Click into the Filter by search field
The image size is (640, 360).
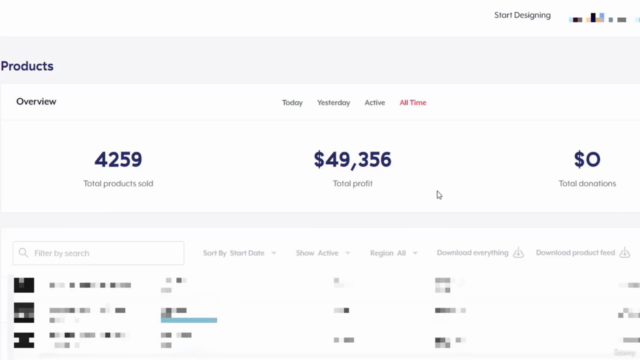pos(98,253)
